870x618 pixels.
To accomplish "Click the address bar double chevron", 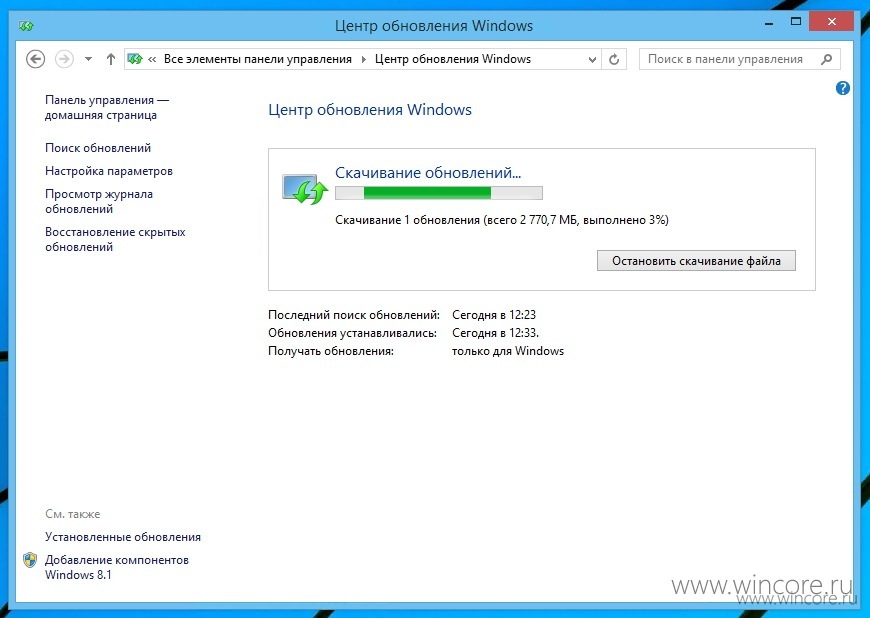I will [152, 59].
